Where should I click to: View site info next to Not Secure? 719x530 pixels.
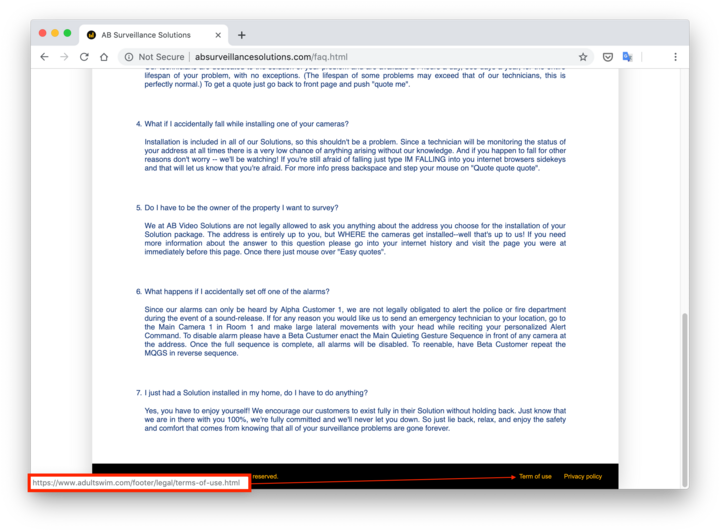pos(129,57)
